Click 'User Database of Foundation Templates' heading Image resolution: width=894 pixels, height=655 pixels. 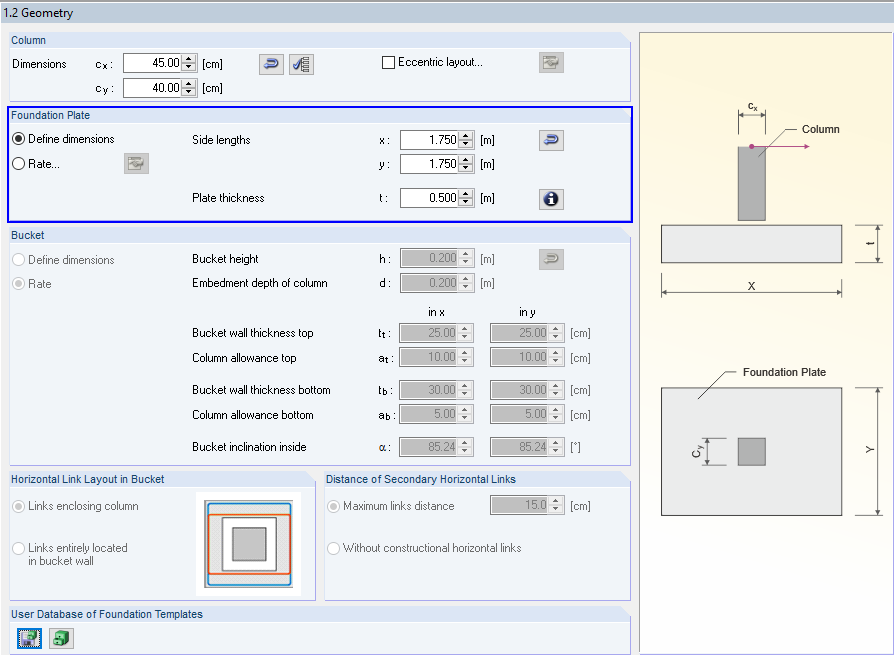[x=107, y=614]
